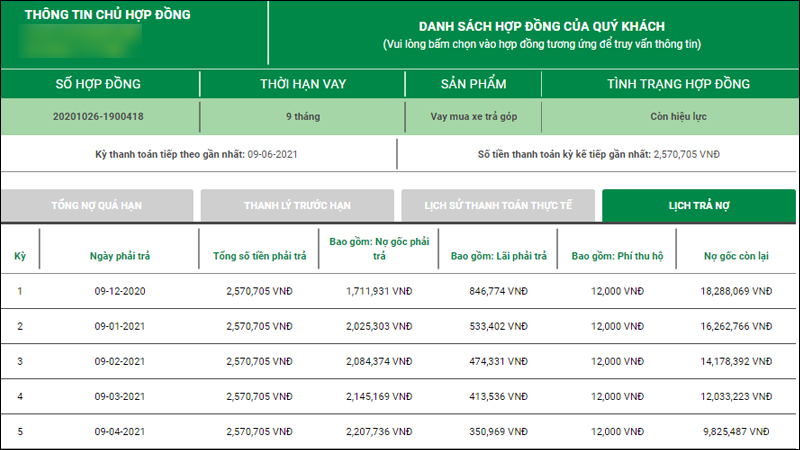Viewport: 800px width, 450px height.
Task: Open the TỔNG NỢ QUÁ HẠN tab
Action: coord(97,205)
